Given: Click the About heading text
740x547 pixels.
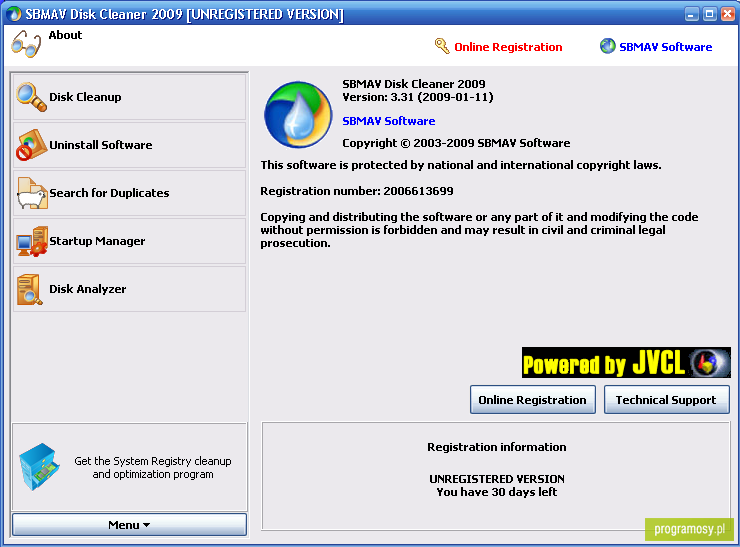Looking at the screenshot, I should [65, 35].
